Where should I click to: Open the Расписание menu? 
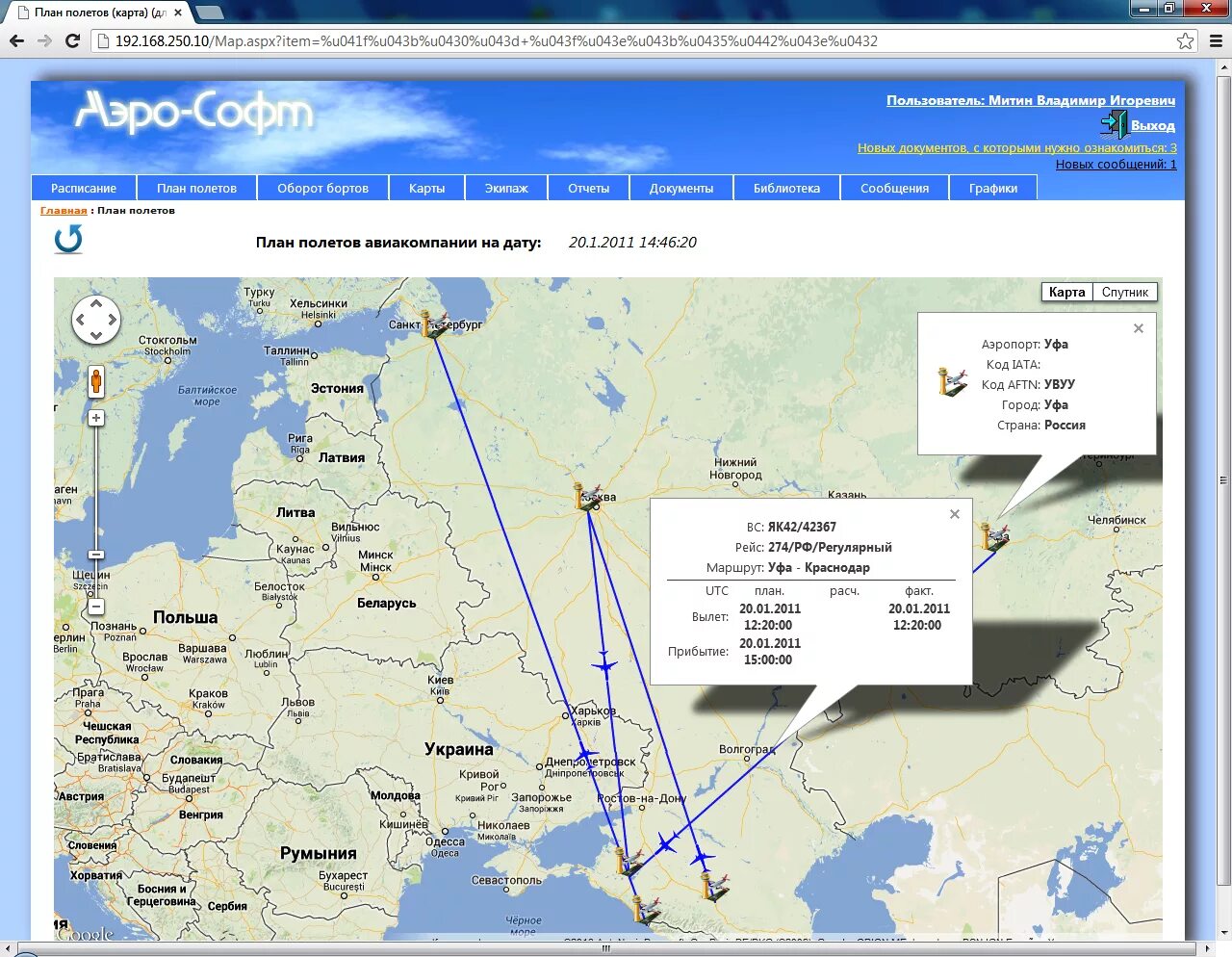tap(84, 188)
